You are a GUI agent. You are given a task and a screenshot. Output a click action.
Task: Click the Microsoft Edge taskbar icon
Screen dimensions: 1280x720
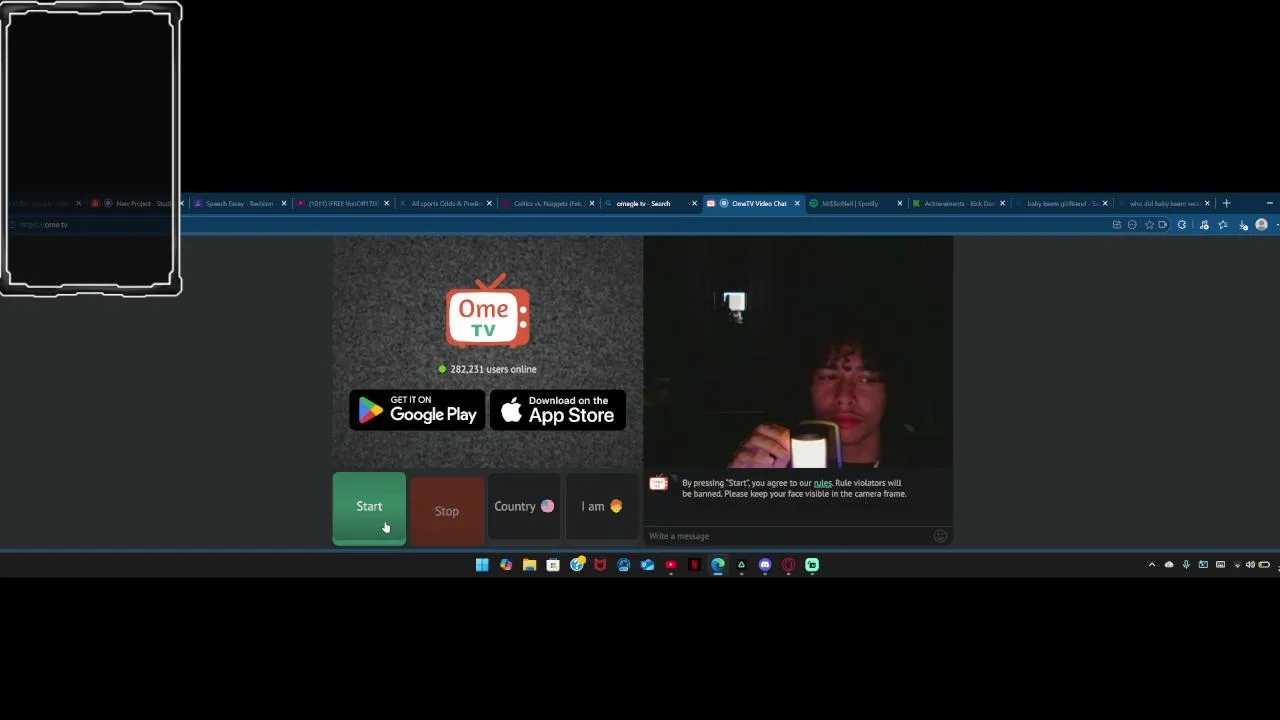point(718,565)
